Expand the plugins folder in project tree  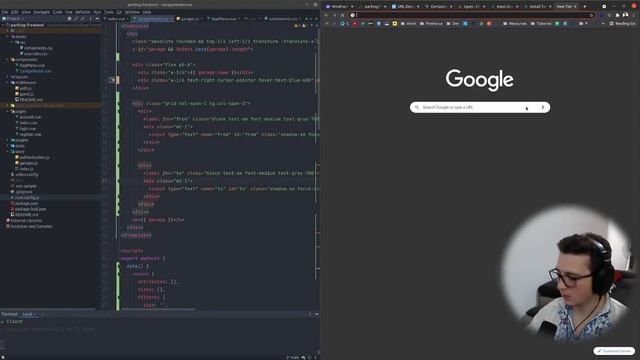tap(7, 140)
